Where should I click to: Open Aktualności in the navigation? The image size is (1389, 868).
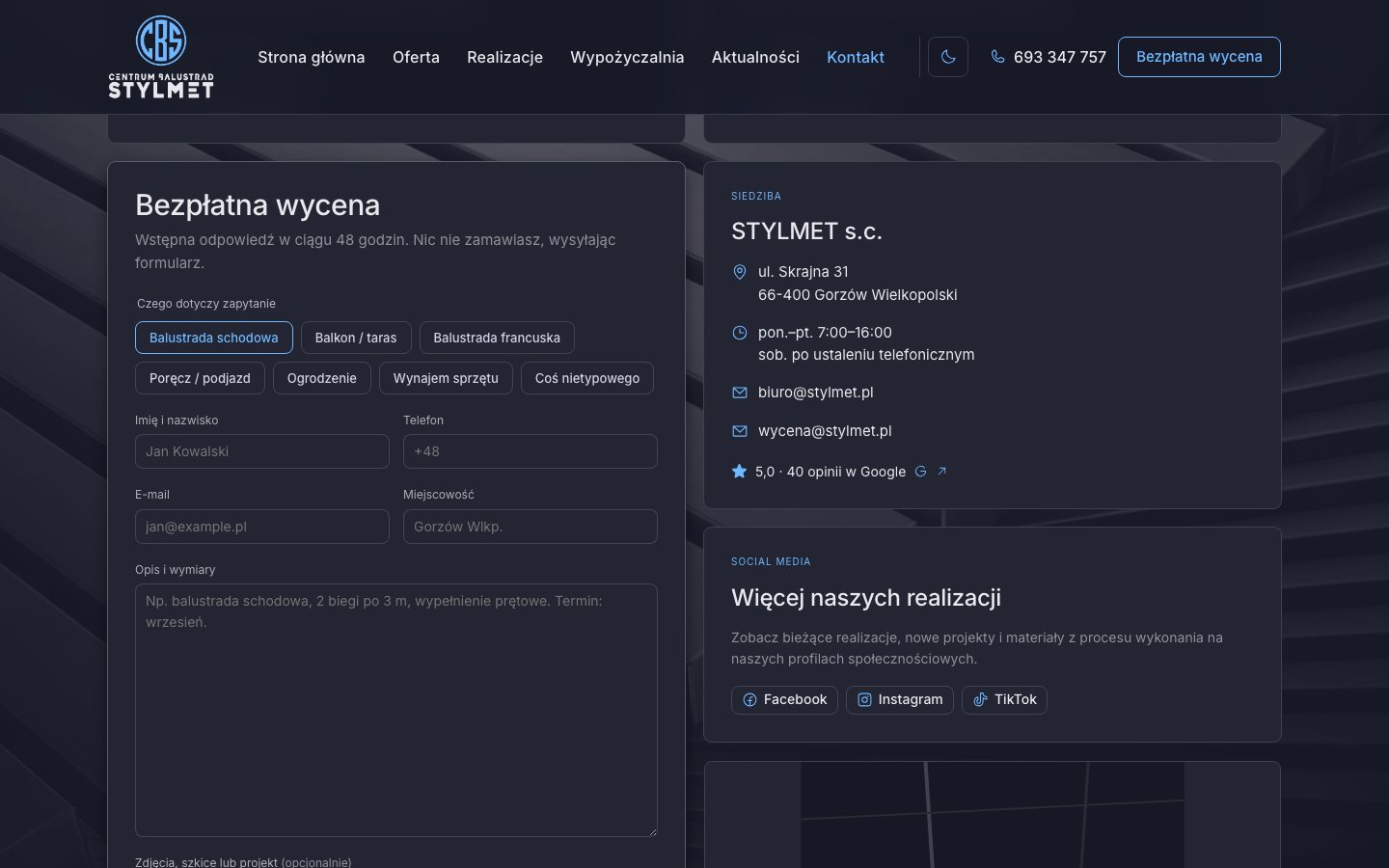point(755,57)
